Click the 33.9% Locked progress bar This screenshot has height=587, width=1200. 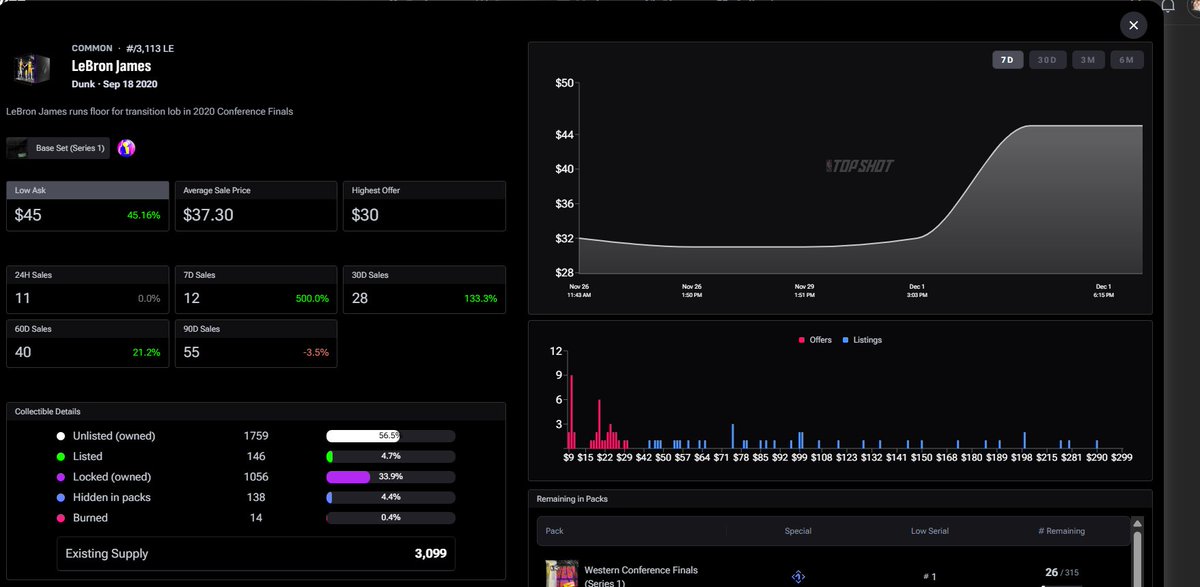tap(391, 477)
